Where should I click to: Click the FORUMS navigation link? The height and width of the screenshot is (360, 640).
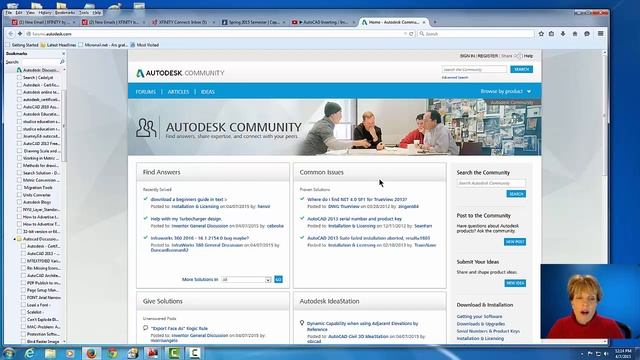(x=146, y=92)
